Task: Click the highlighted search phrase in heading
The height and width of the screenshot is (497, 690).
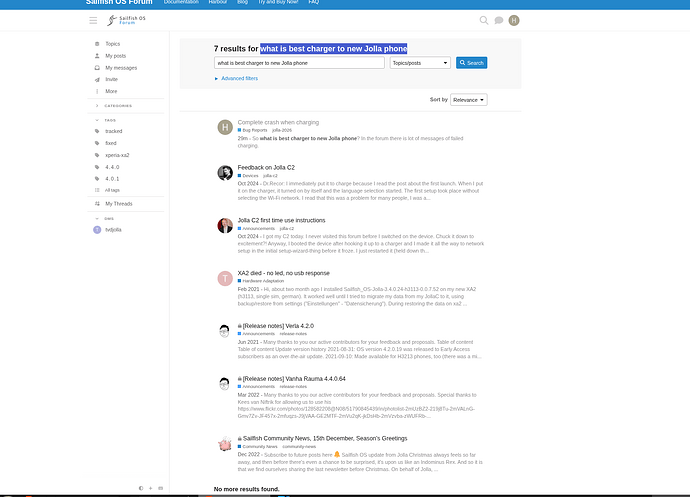Action: pyautogui.click(x=334, y=48)
